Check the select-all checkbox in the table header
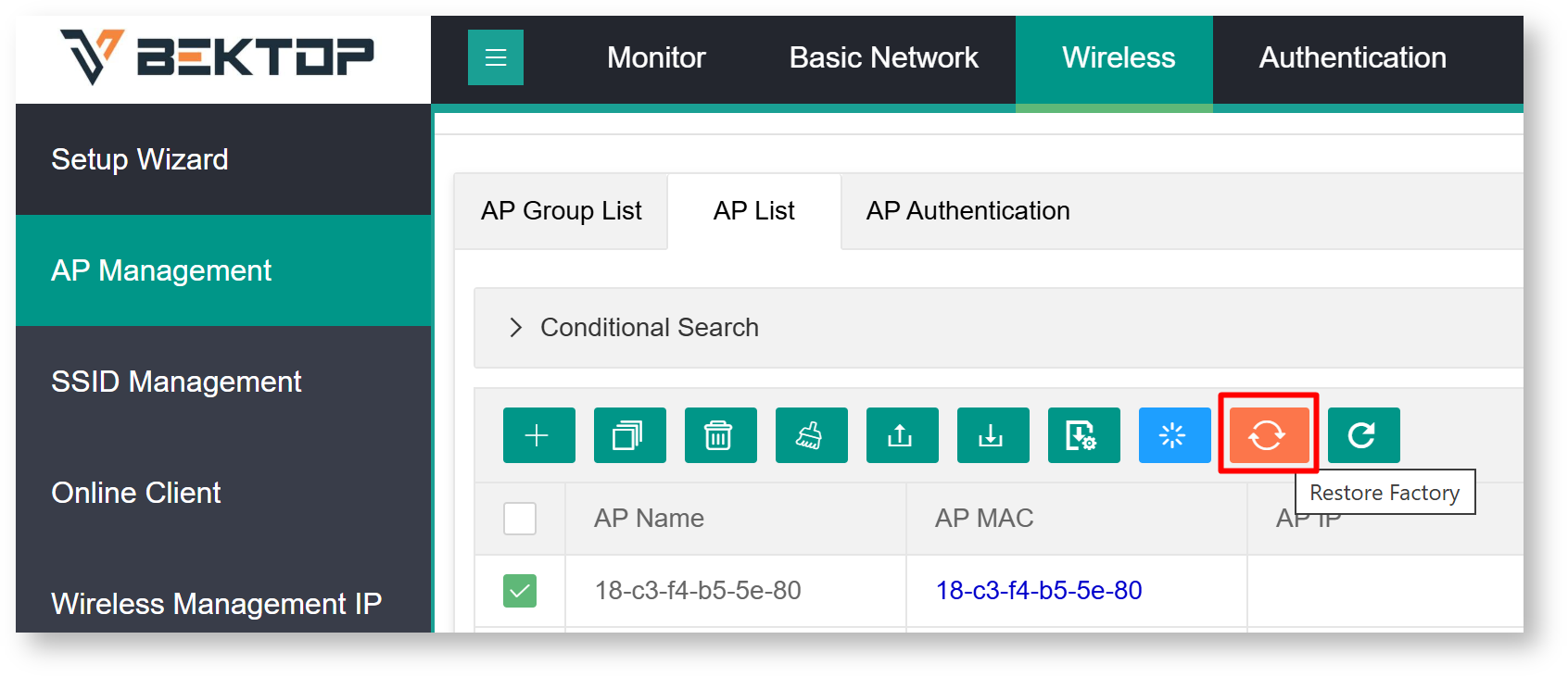 pos(520,519)
